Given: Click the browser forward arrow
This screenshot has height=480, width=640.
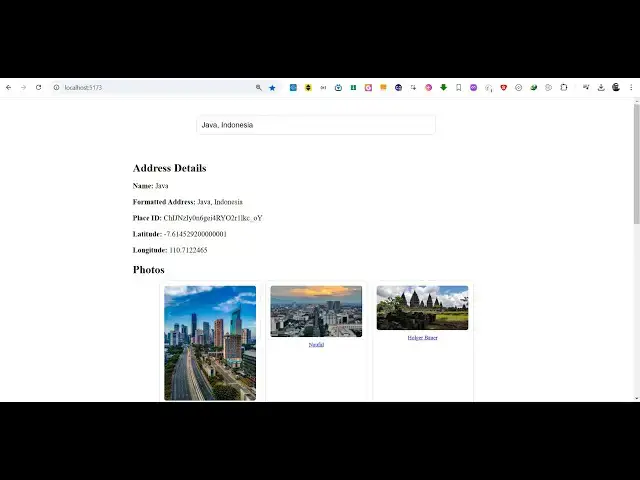Looking at the screenshot, I should tap(23, 87).
